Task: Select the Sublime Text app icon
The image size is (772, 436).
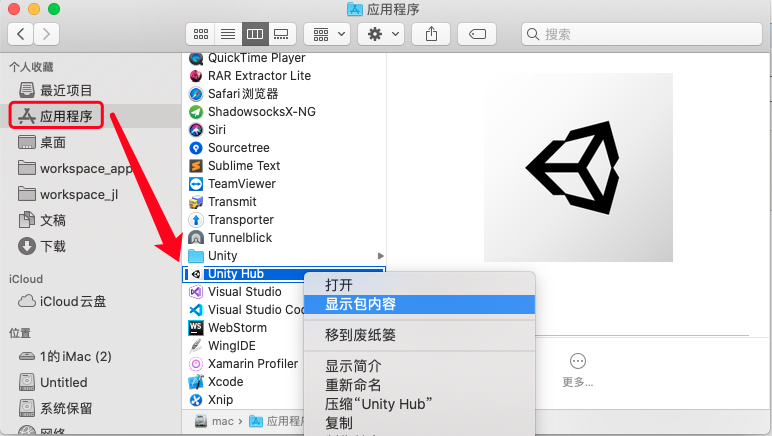Action: [196, 166]
